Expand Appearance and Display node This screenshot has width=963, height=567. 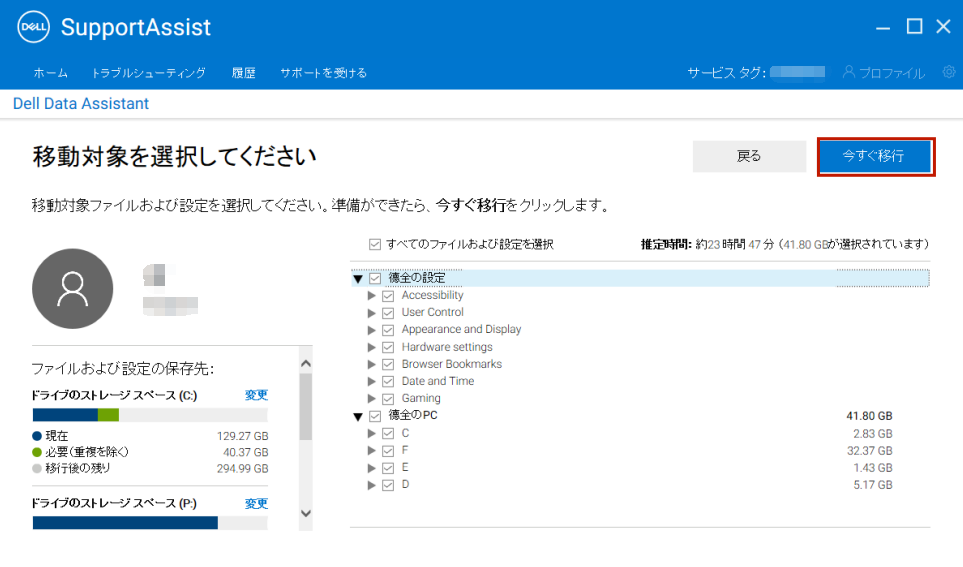click(x=372, y=330)
